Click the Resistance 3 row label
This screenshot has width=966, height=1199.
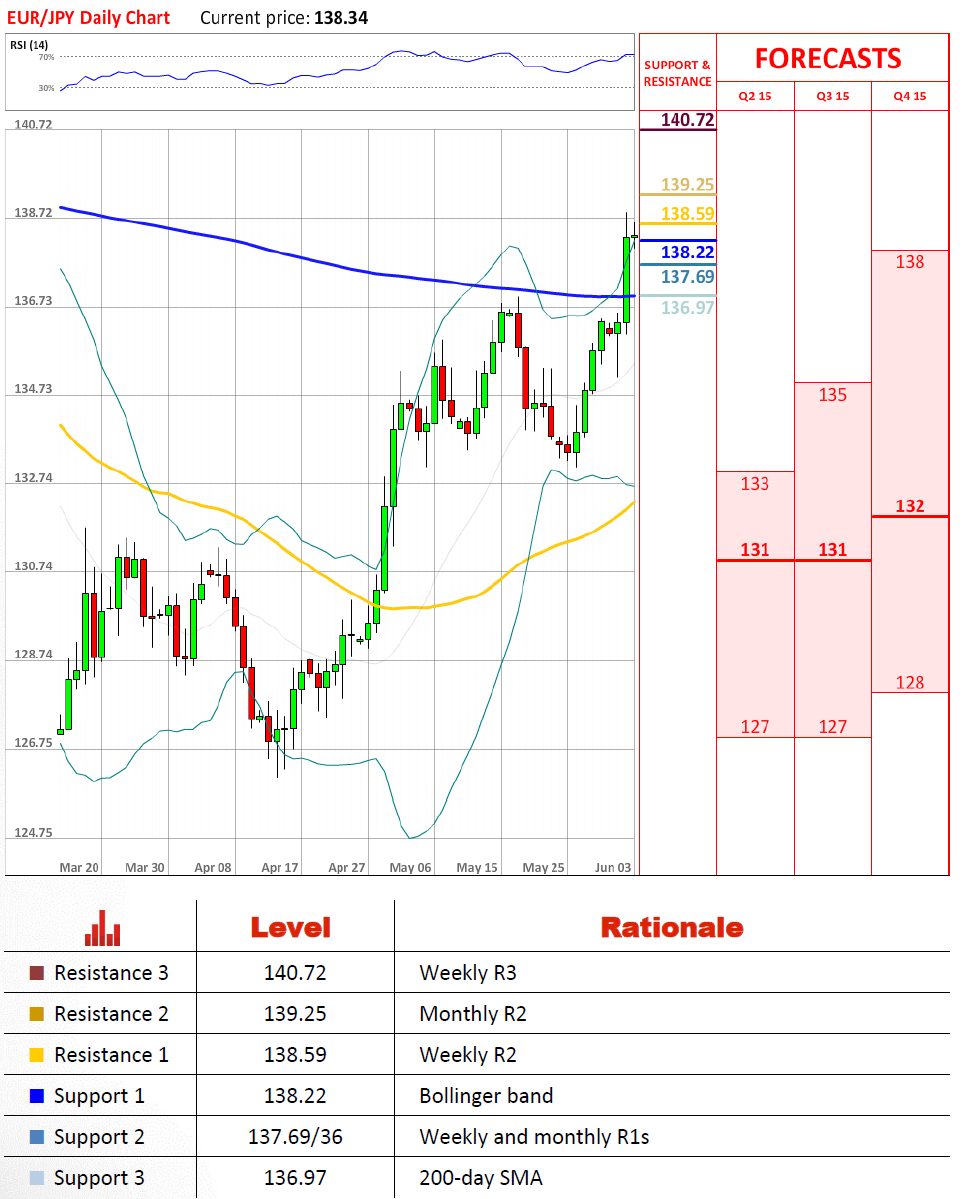pyautogui.click(x=111, y=973)
